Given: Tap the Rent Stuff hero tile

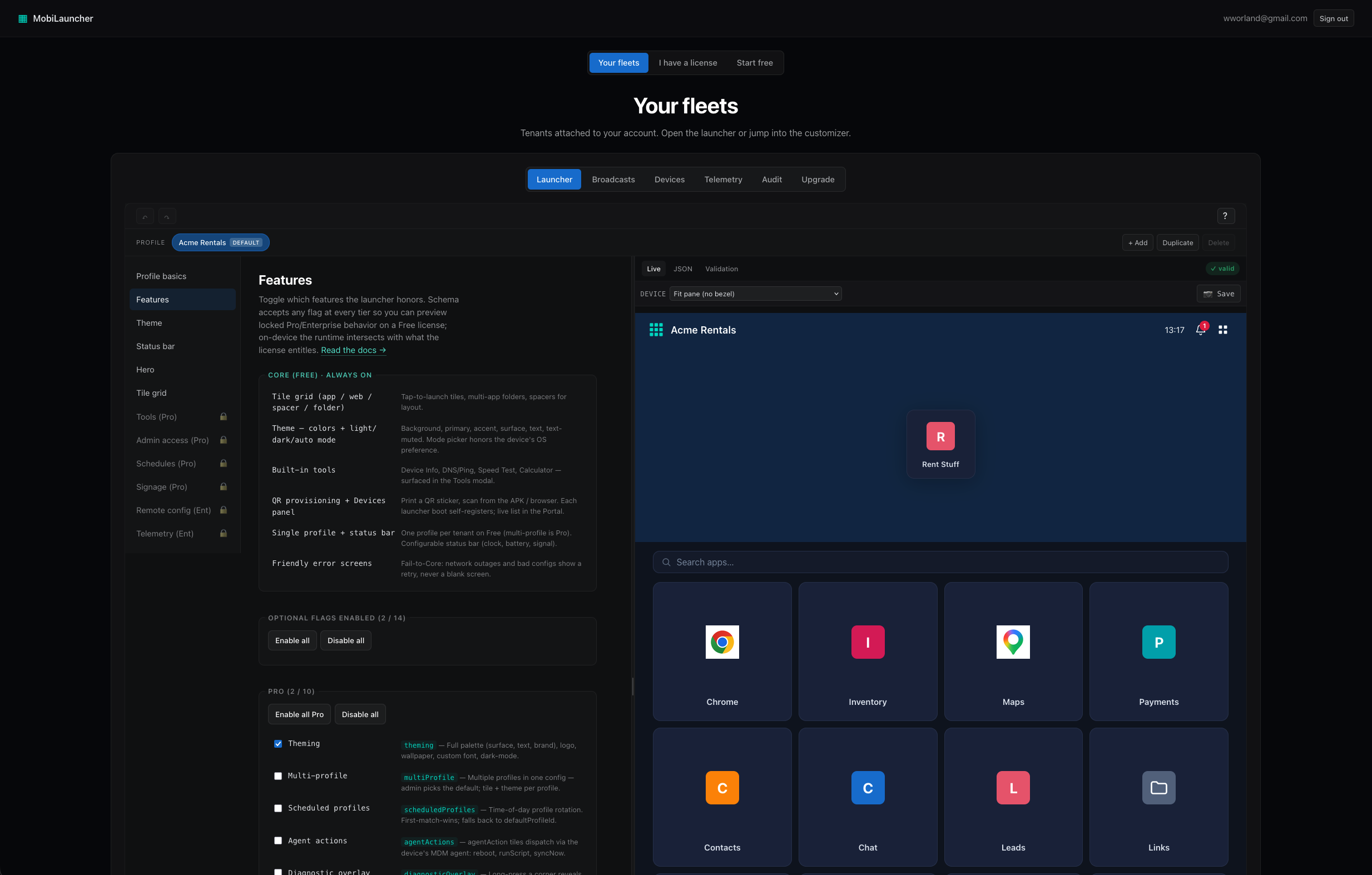Looking at the screenshot, I should tap(940, 444).
